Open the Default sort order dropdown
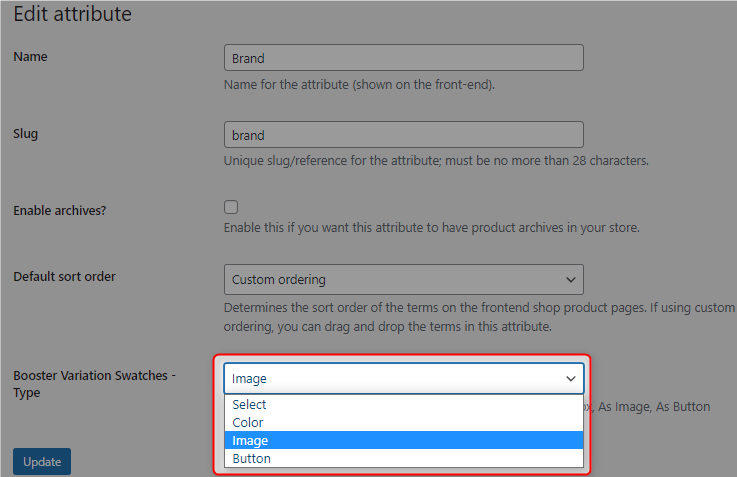This screenshot has height=477, width=737. click(x=404, y=280)
